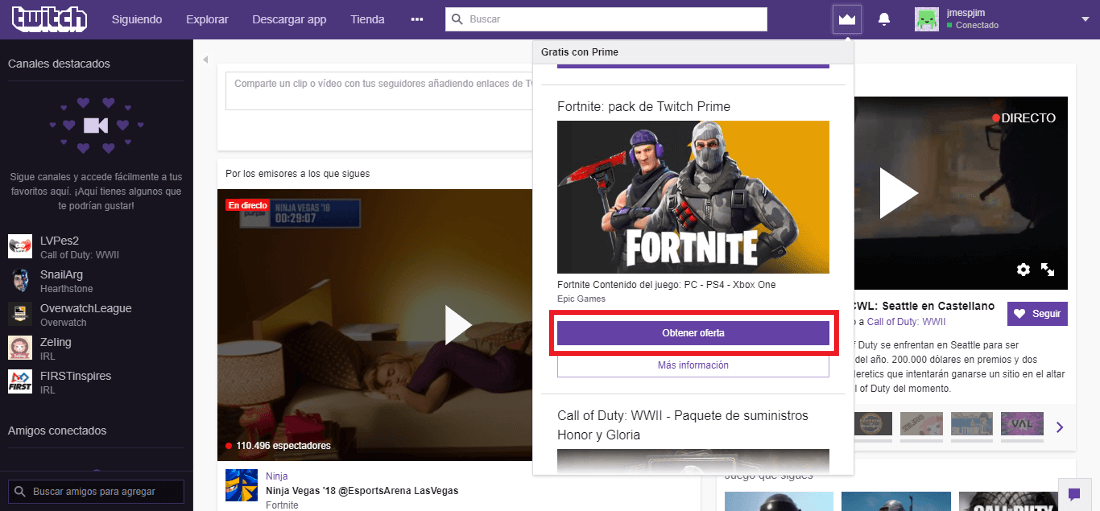
Task: Open the Ninja channel link
Action: (276, 476)
